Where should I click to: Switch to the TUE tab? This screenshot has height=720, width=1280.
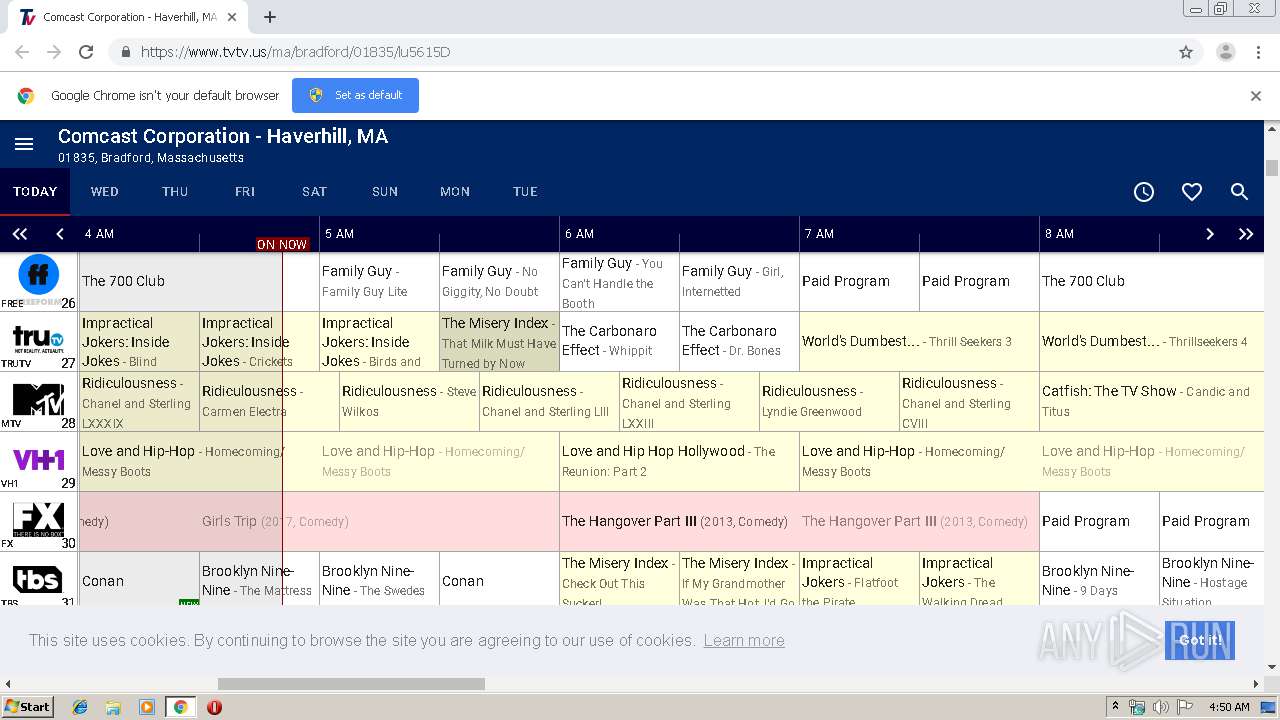tap(525, 192)
